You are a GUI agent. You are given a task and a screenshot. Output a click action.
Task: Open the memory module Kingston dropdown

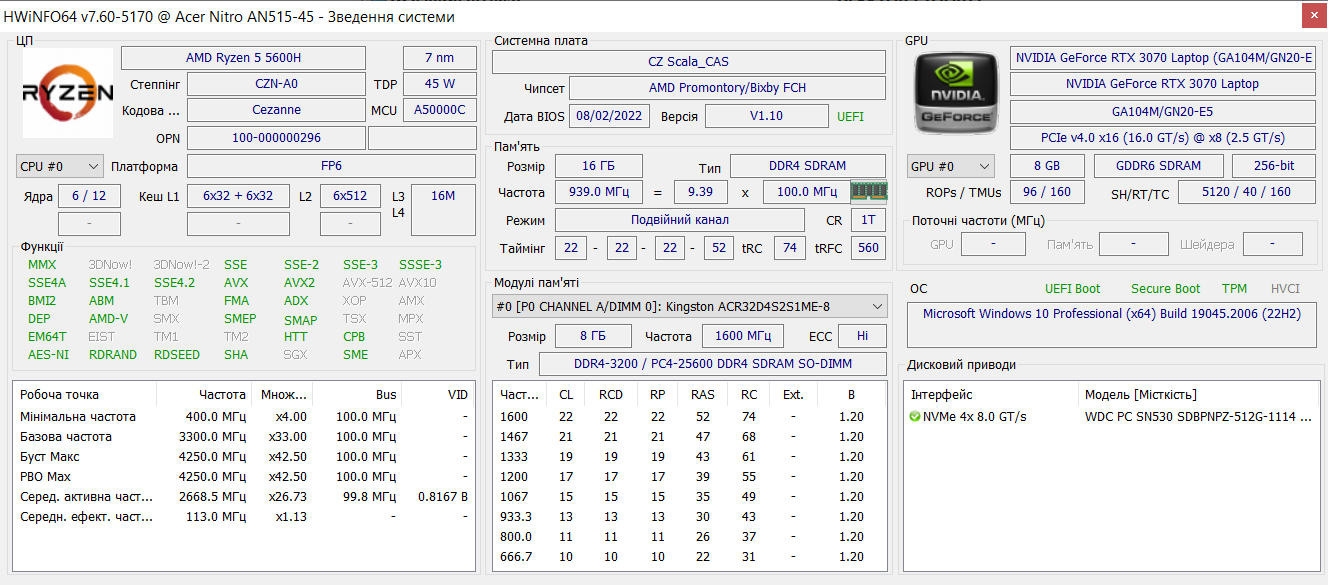[690, 306]
